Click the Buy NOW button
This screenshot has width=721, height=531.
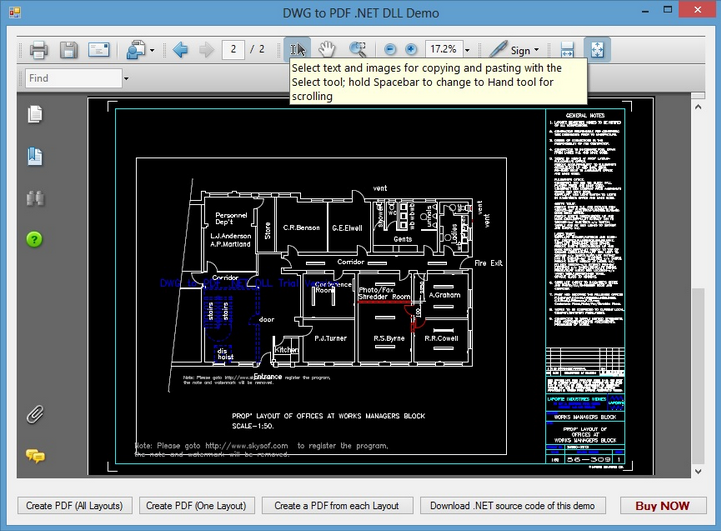663,506
